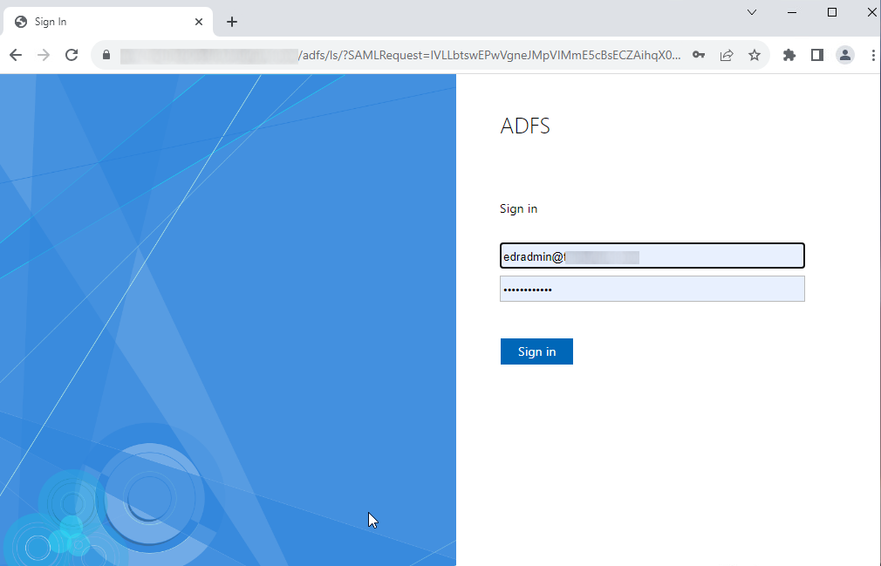Share this page via share icon
The width and height of the screenshot is (881, 566).
pyautogui.click(x=726, y=55)
